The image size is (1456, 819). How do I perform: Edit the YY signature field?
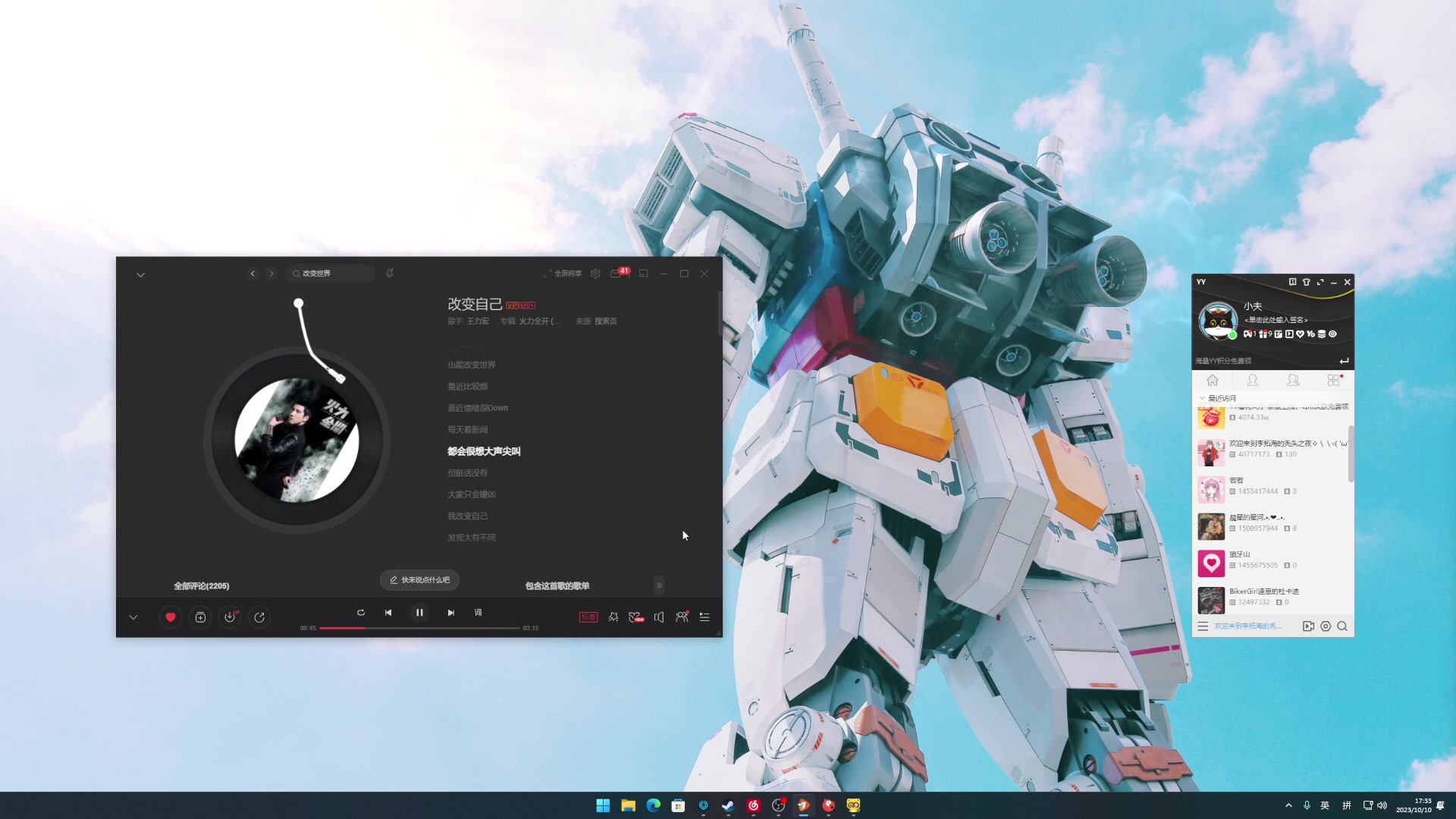coord(1276,320)
